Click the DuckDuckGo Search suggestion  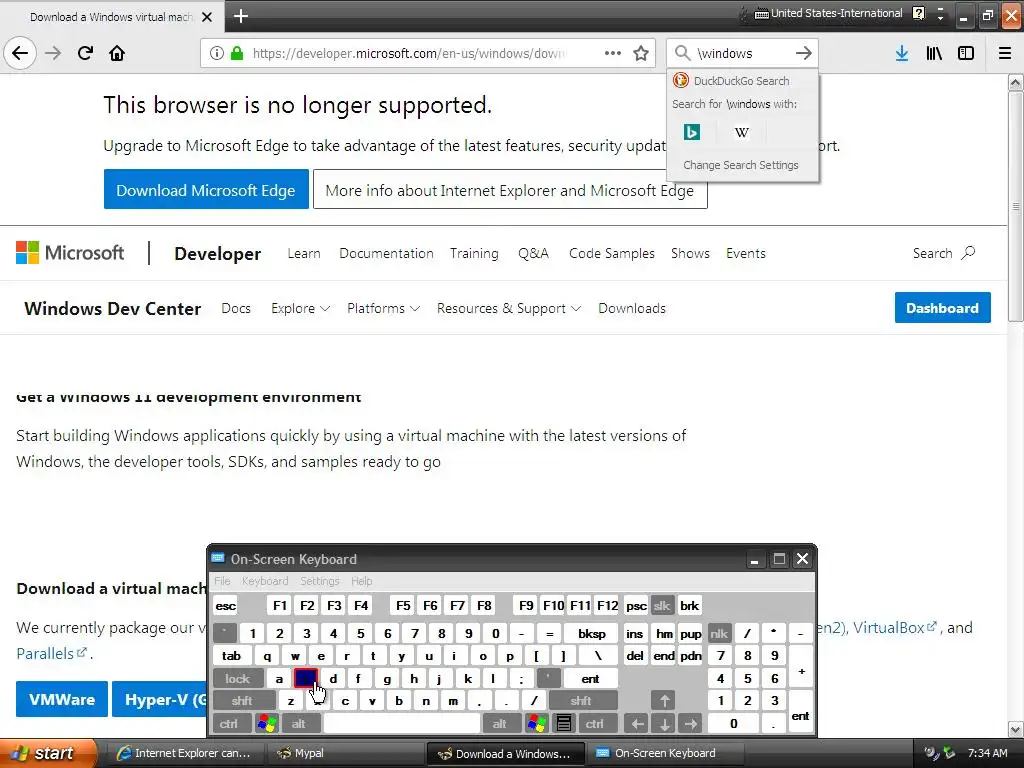pos(743,81)
